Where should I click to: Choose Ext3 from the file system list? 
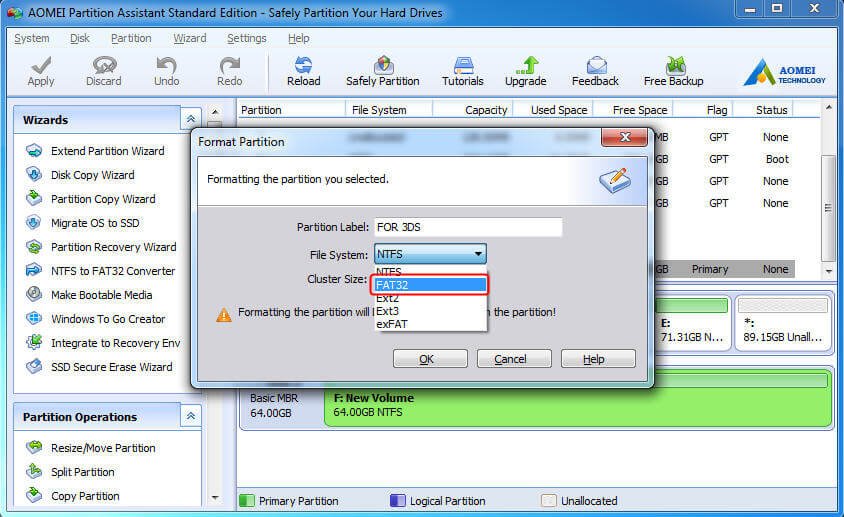pyautogui.click(x=430, y=311)
